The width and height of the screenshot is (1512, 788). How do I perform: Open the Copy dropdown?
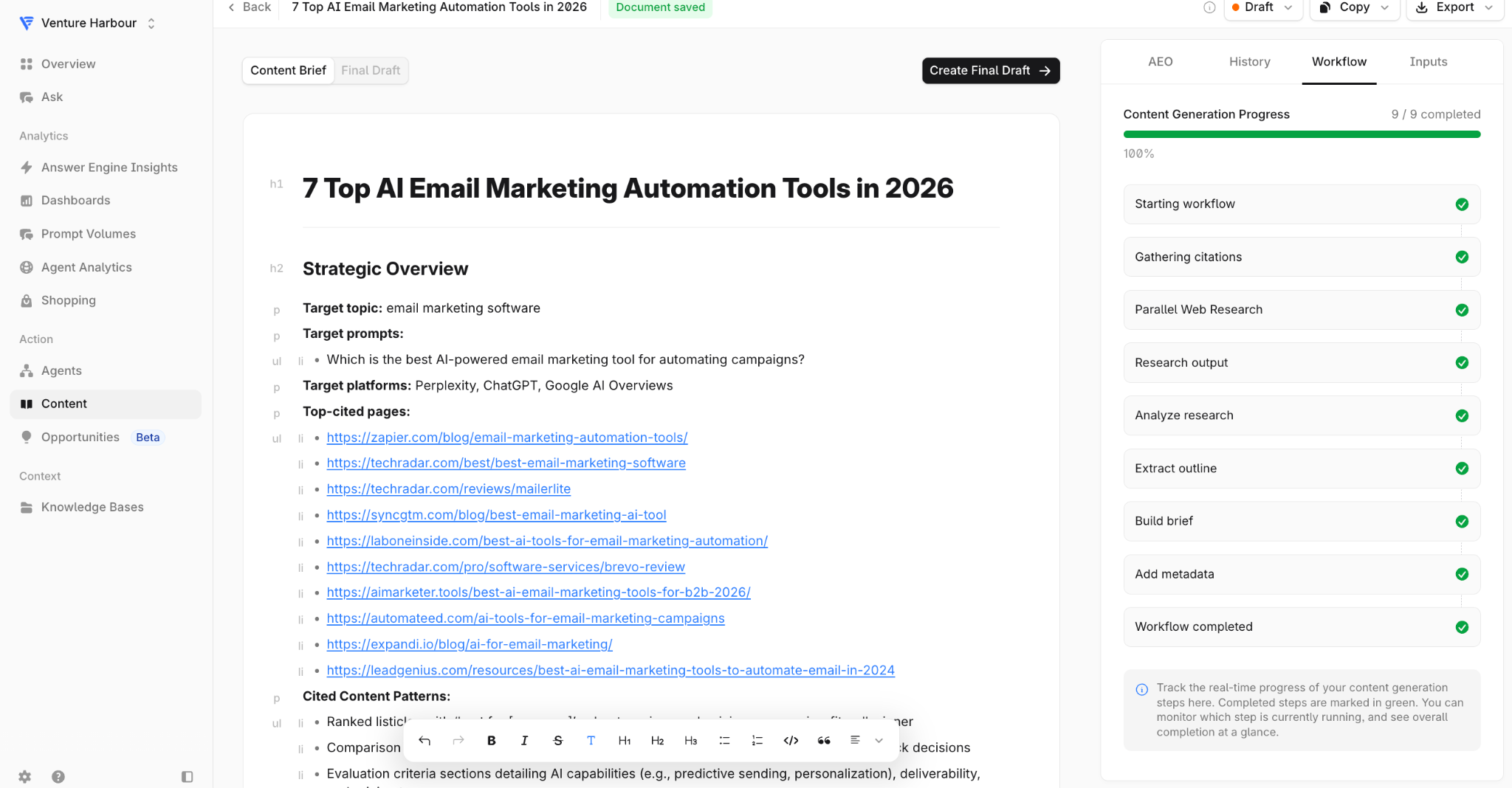tap(1355, 7)
